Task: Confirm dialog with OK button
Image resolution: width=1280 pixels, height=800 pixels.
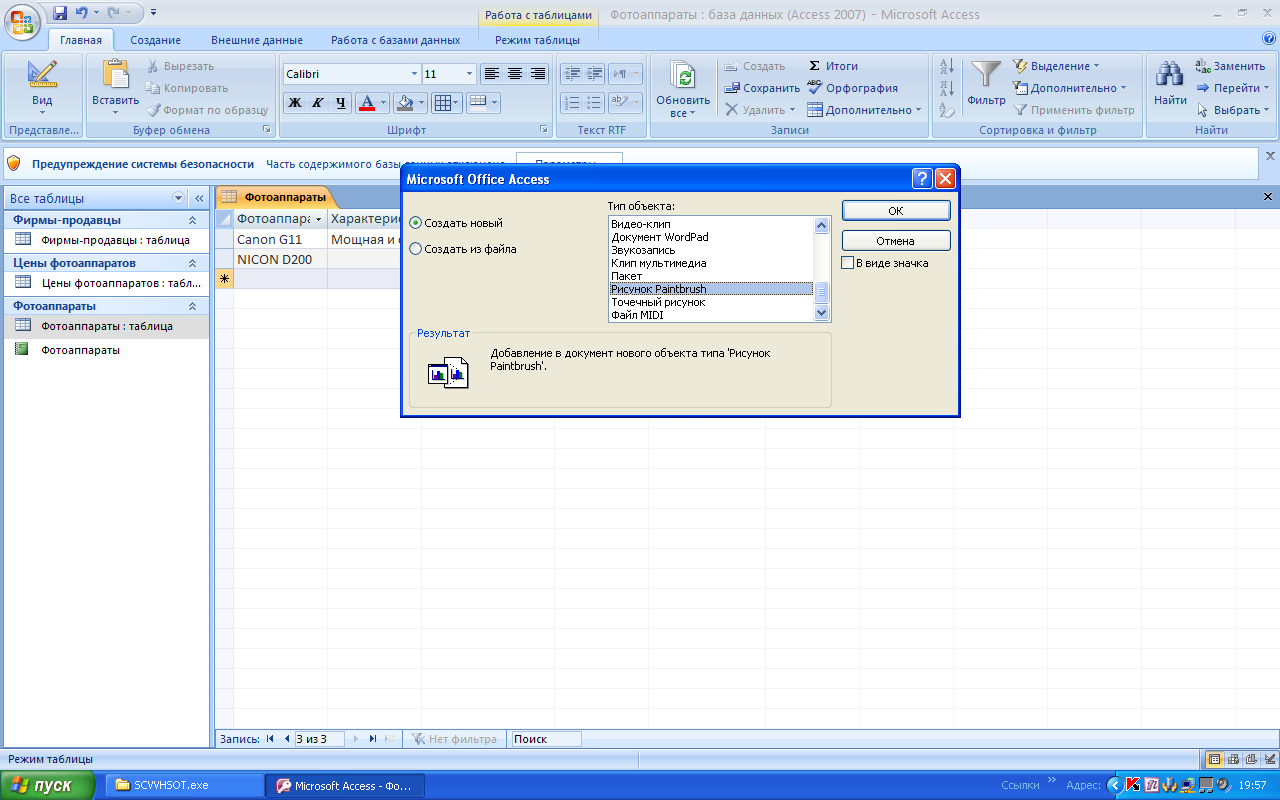Action: click(896, 211)
